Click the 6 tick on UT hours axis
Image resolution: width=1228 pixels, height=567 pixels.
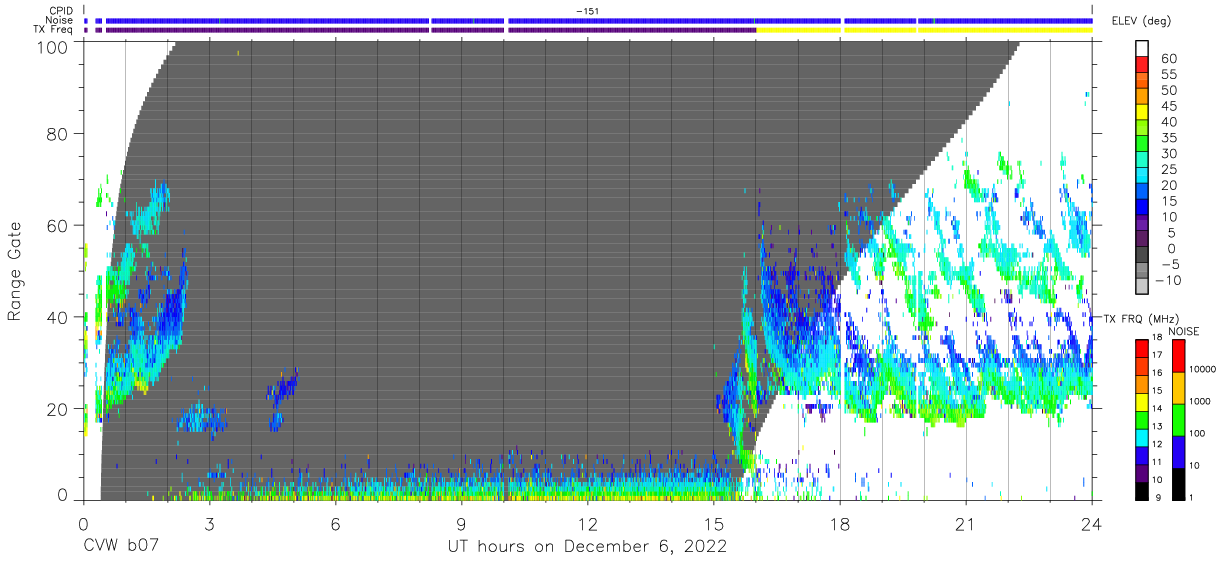point(335,523)
